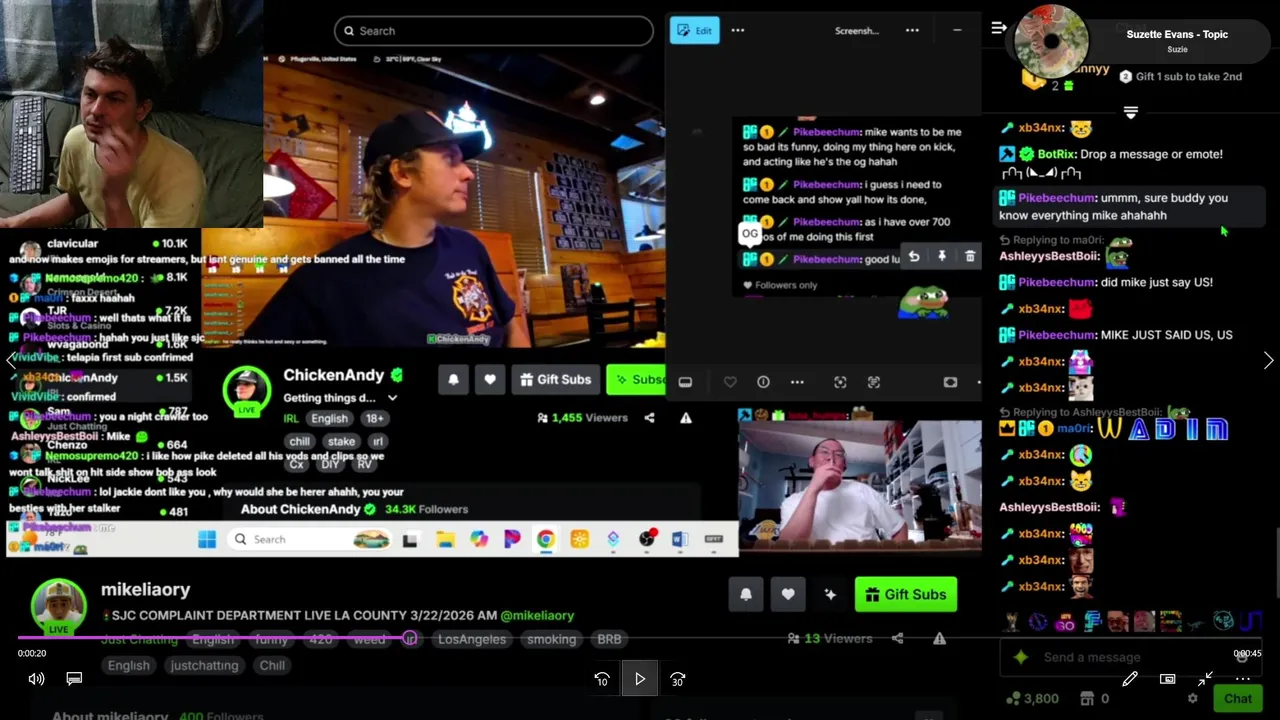Image resolution: width=1280 pixels, height=720 pixels.
Task: Click the ma0ri username in chat
Action: (1075, 428)
